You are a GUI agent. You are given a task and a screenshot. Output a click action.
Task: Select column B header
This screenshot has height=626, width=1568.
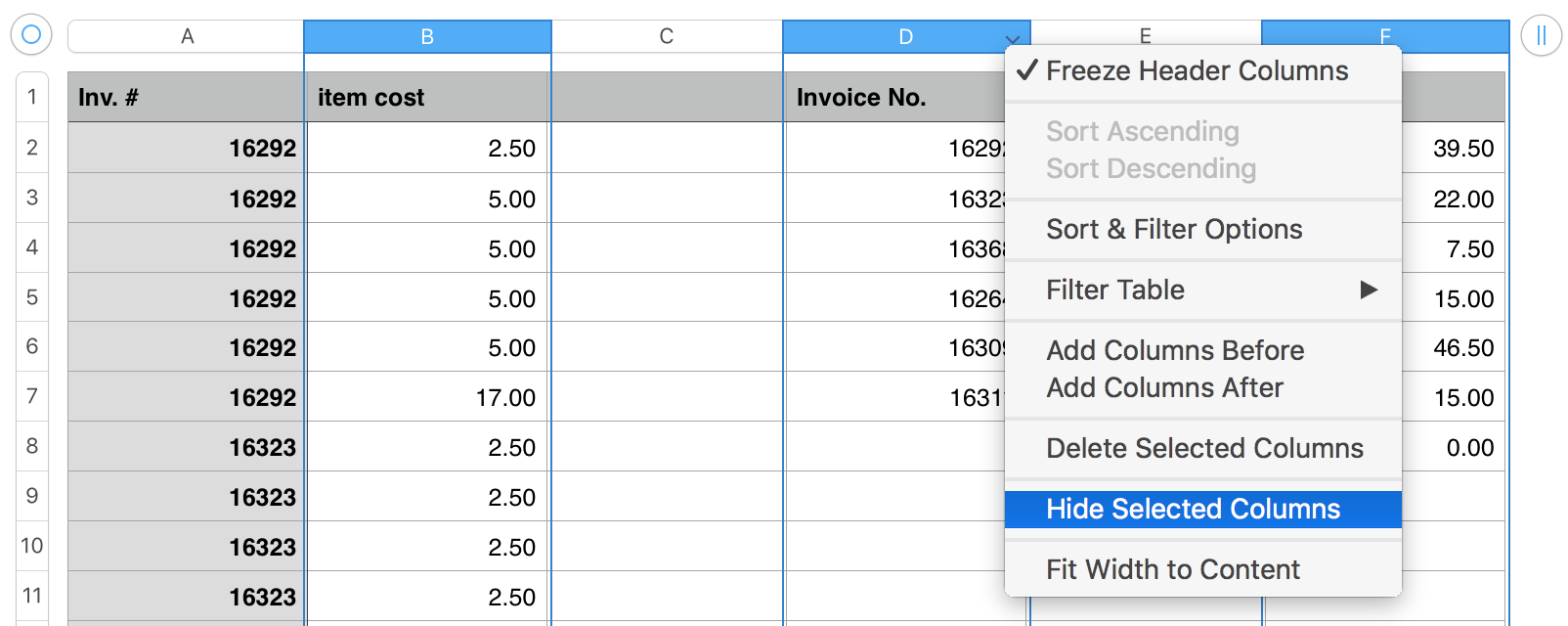coord(427,36)
